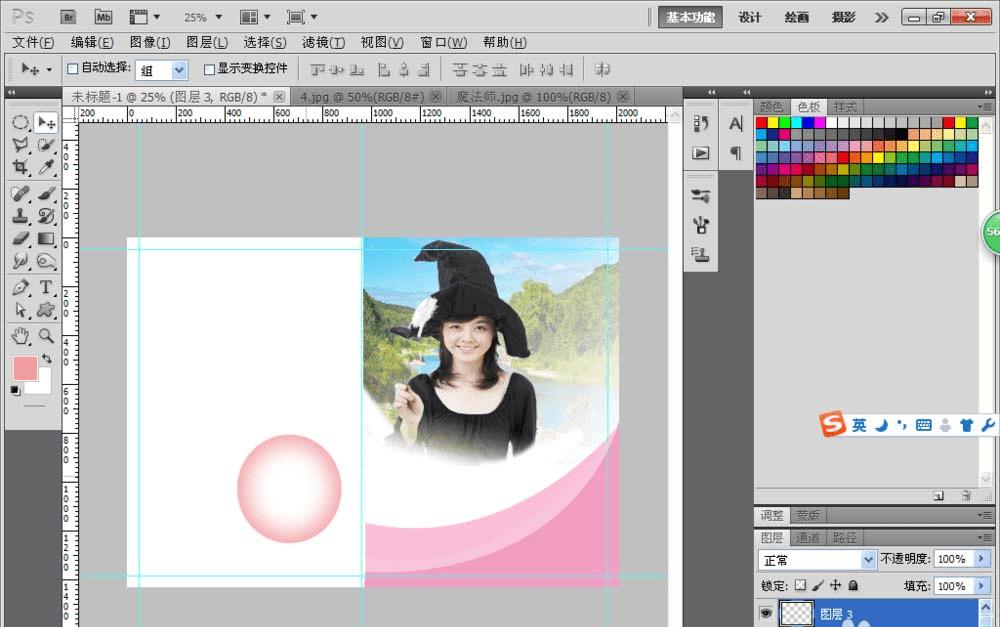This screenshot has height=627, width=1000.
Task: Launch Adobe Bridge from the top bar
Action: pyautogui.click(x=69, y=17)
